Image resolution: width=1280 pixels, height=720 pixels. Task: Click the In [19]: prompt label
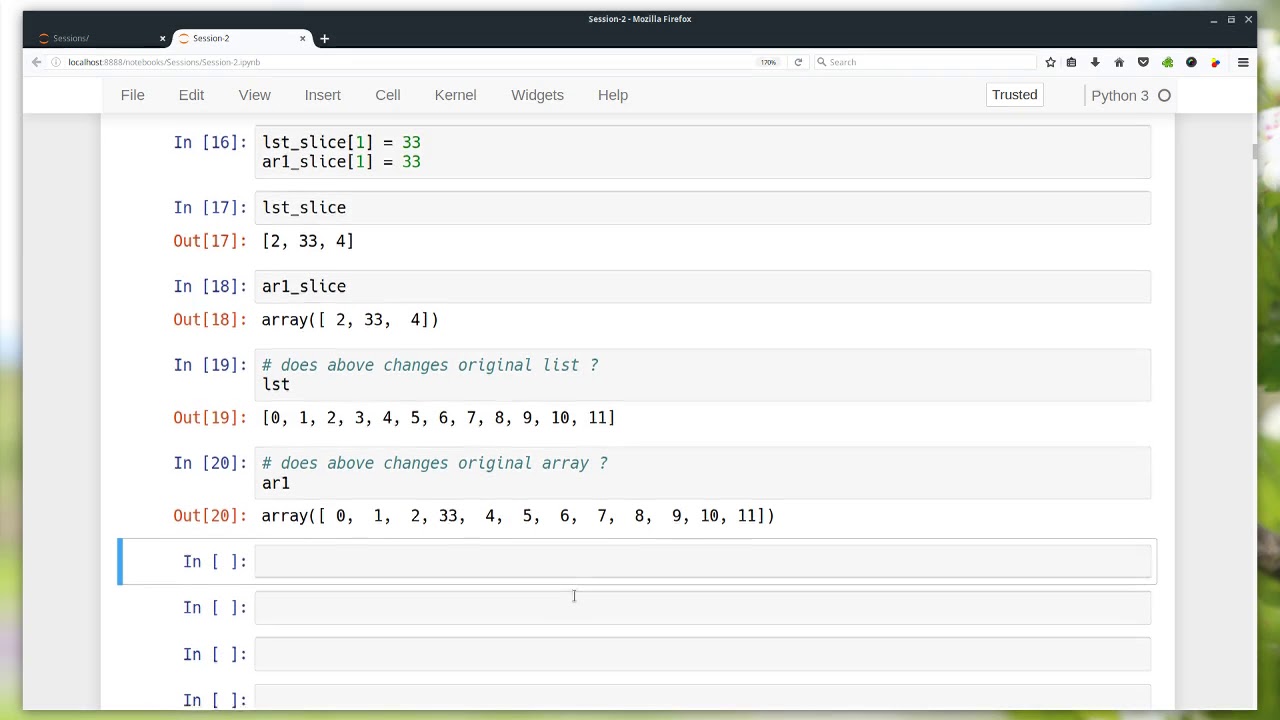[x=210, y=365]
